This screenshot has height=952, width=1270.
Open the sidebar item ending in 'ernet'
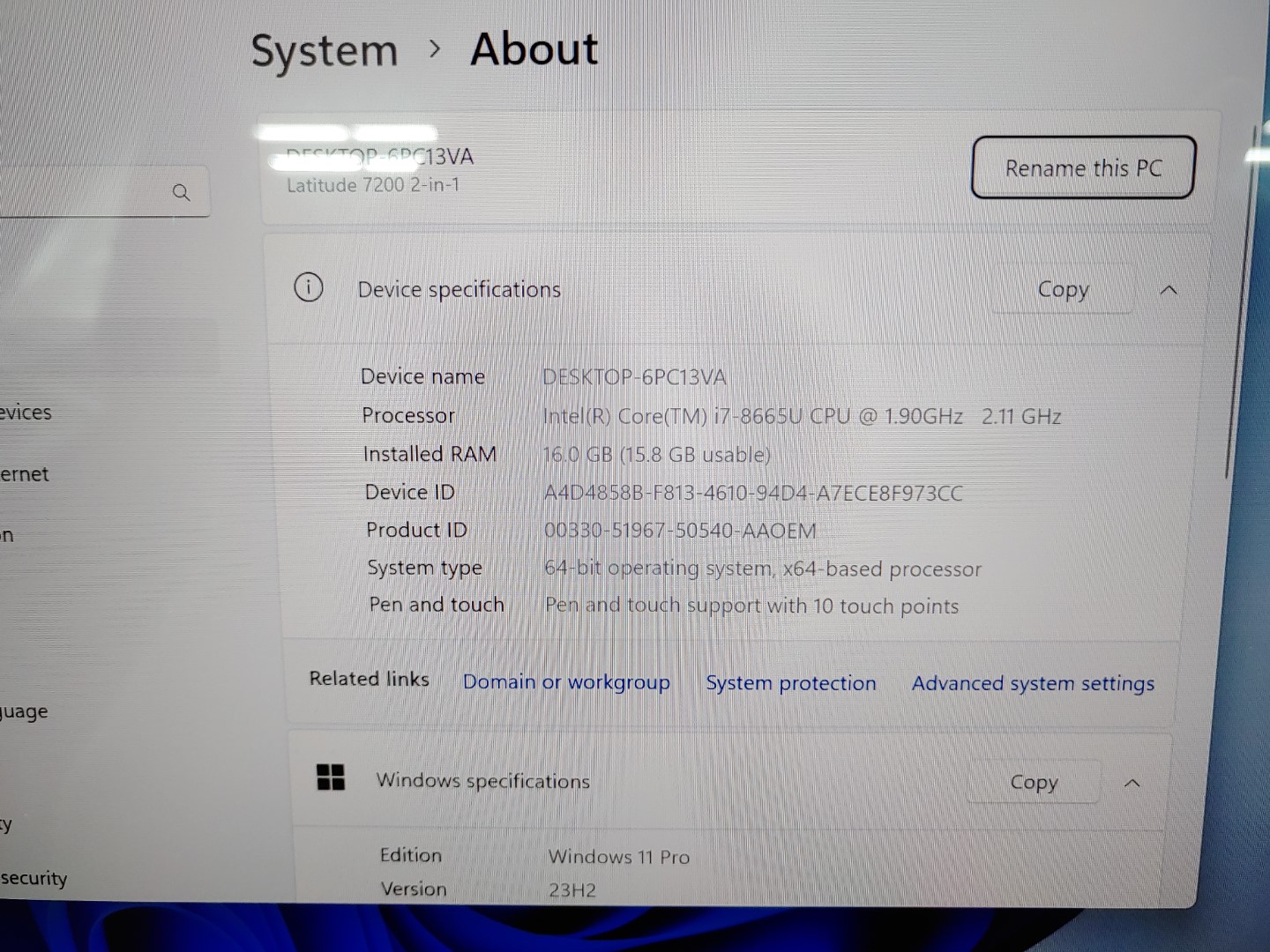[x=25, y=474]
